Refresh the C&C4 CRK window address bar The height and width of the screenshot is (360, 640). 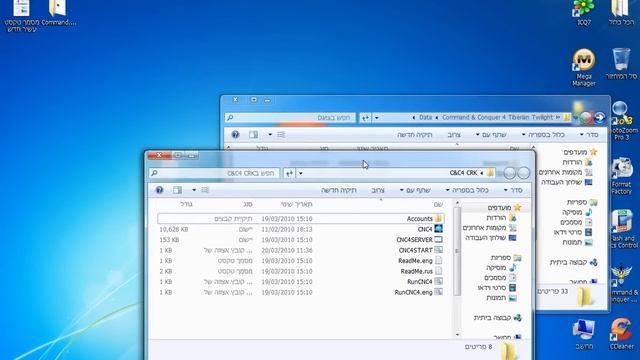coord(289,173)
